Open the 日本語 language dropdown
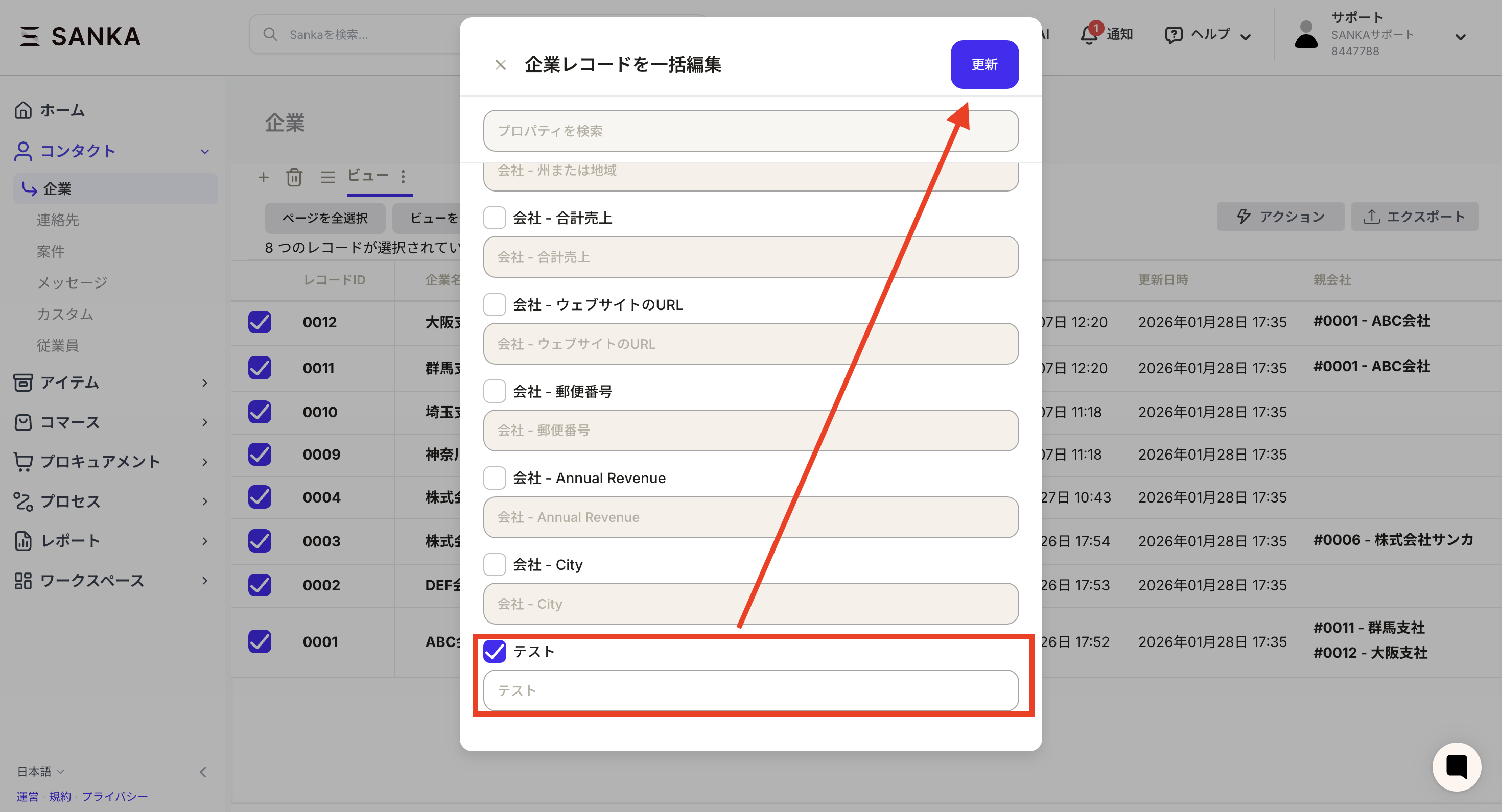 38,771
